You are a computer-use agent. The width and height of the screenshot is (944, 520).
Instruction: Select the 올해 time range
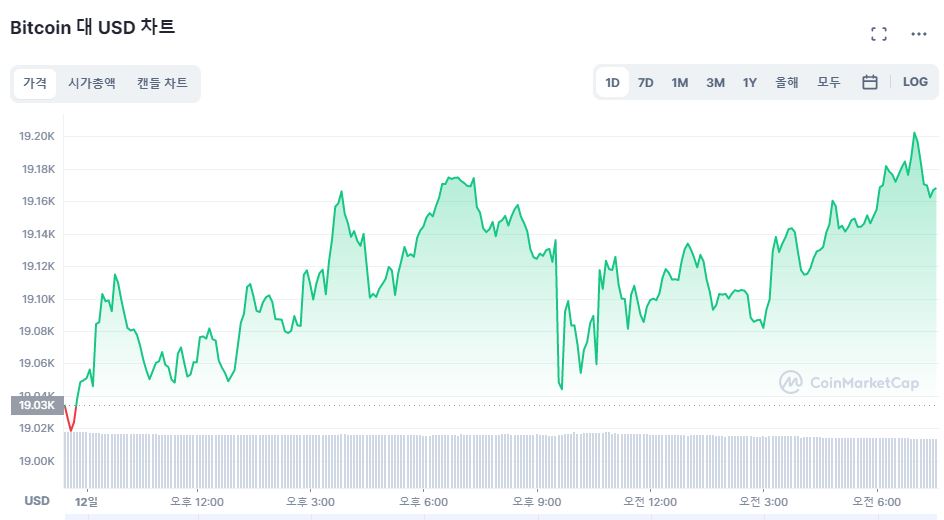[787, 82]
